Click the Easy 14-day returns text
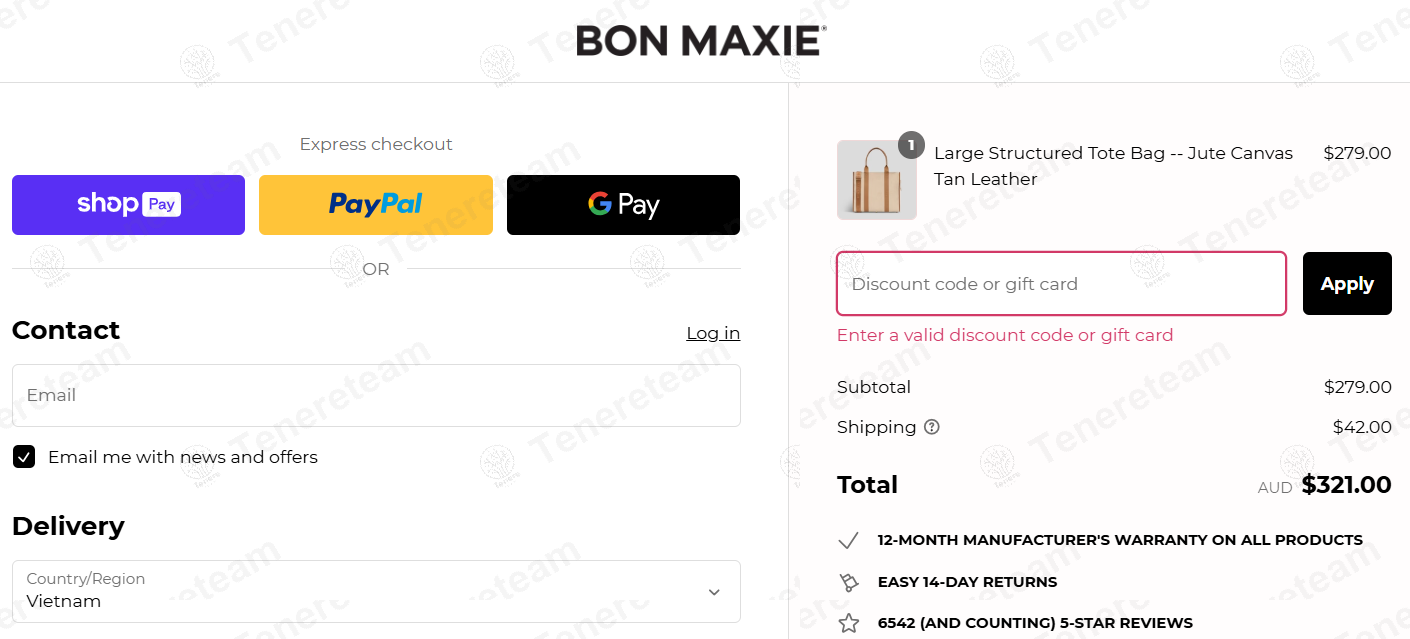Image resolution: width=1410 pixels, height=639 pixels. (x=967, y=582)
